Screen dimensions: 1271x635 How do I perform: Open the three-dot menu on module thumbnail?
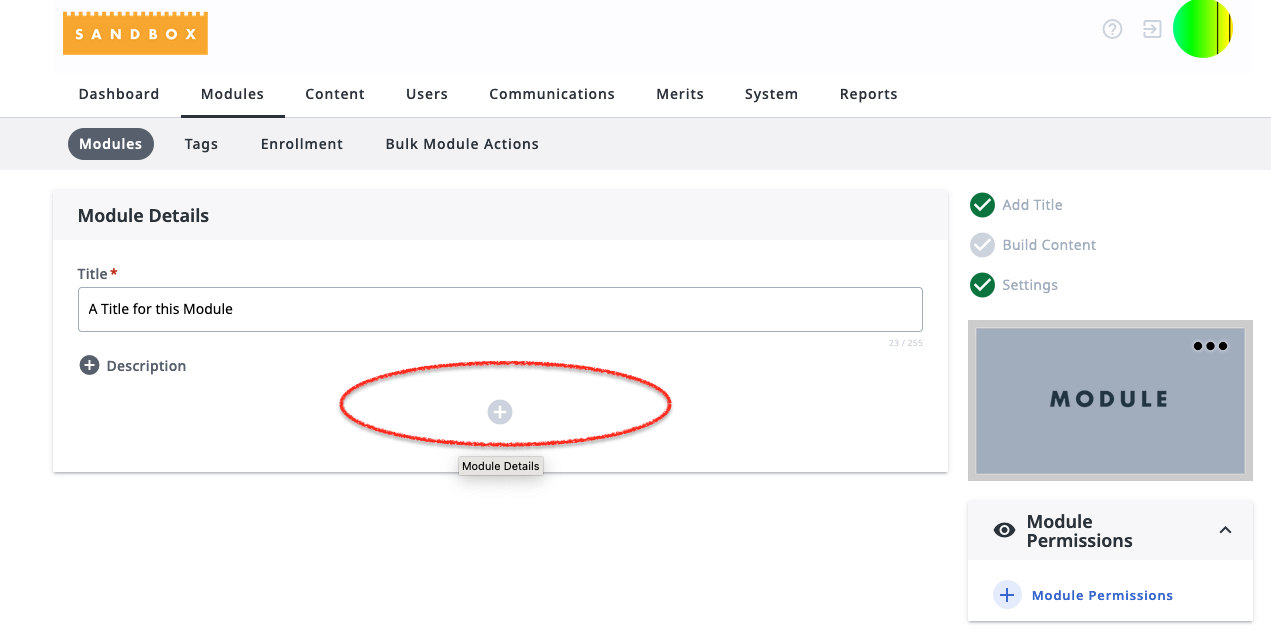[1210, 346]
